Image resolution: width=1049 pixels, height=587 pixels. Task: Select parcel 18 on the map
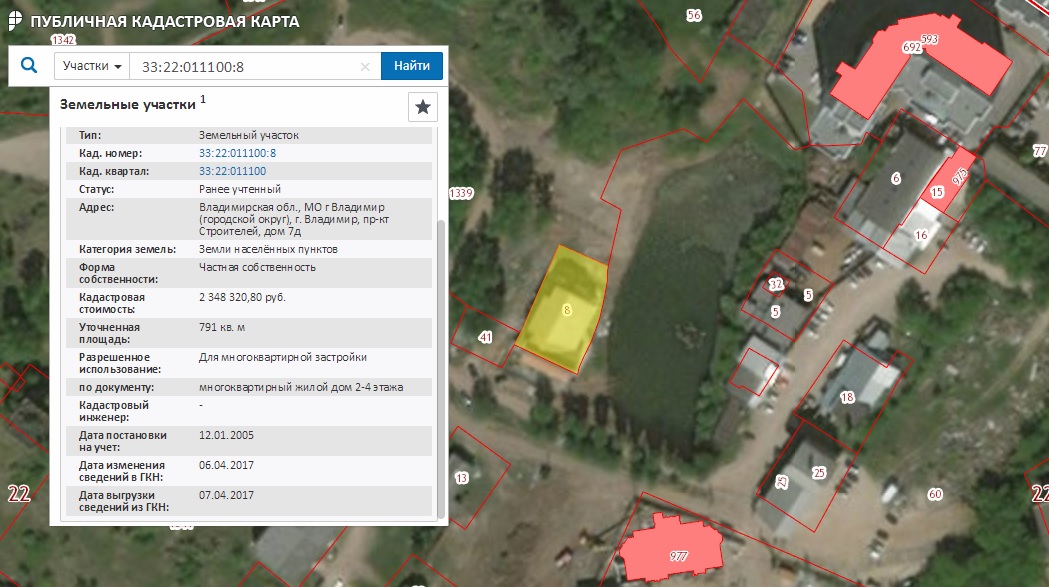click(x=850, y=390)
